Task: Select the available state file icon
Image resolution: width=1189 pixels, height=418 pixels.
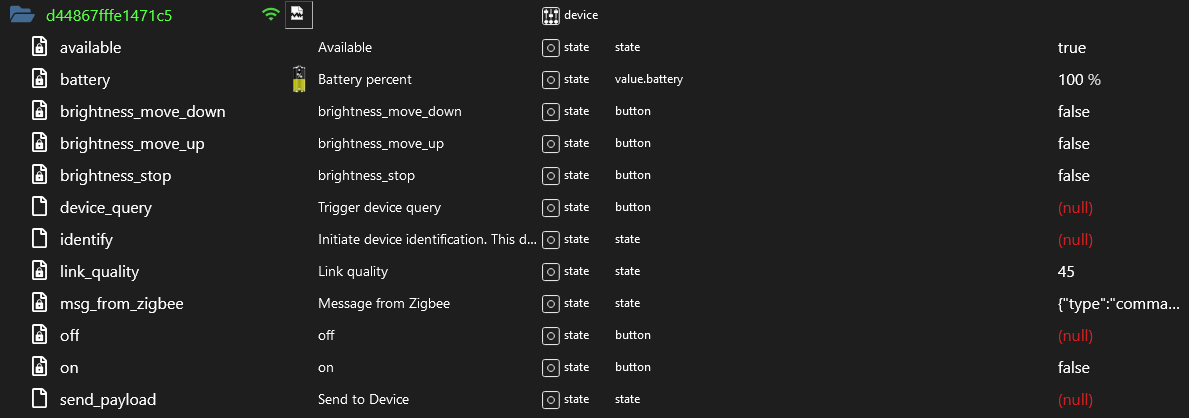Action: 39,47
